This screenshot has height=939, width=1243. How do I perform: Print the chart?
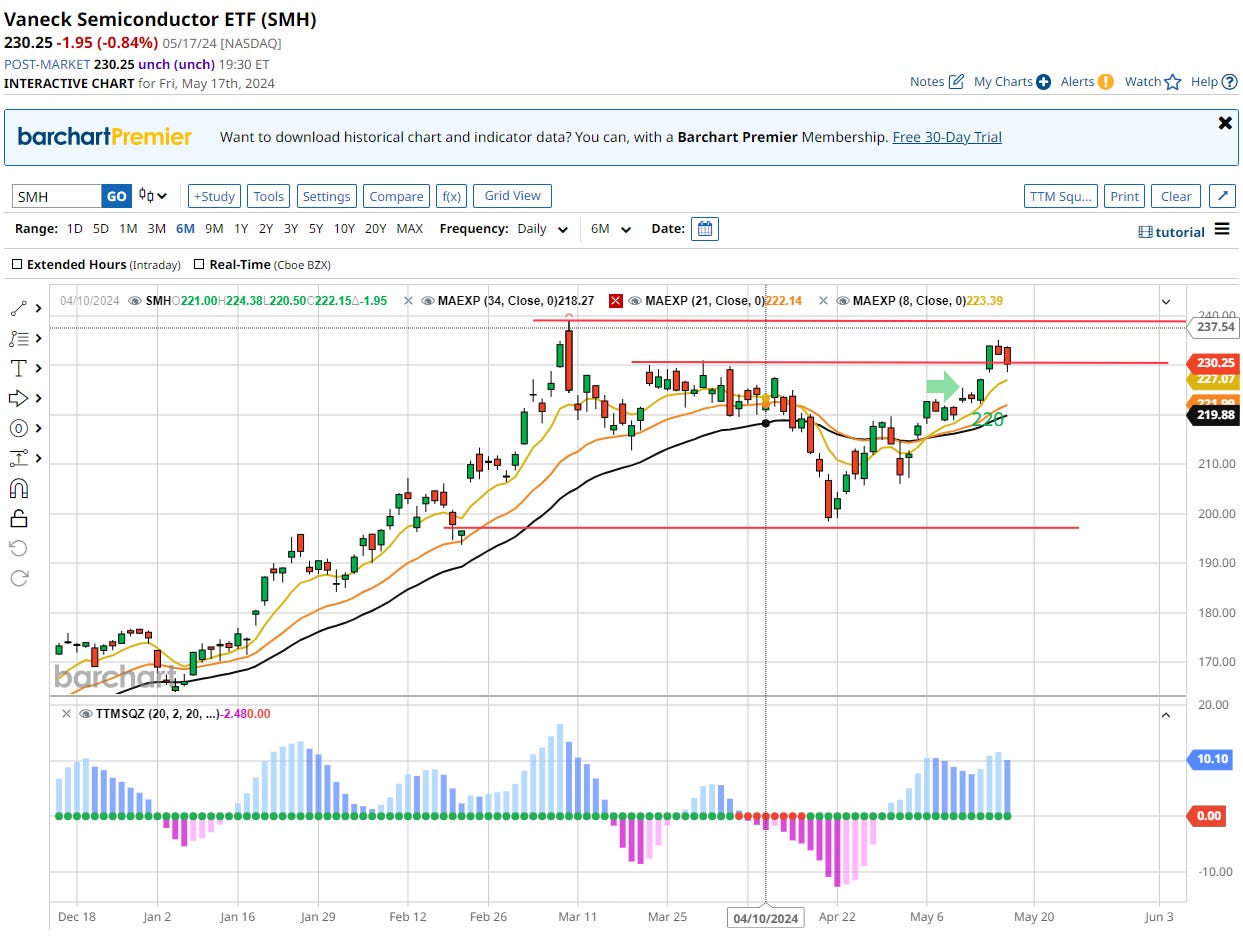point(1124,196)
